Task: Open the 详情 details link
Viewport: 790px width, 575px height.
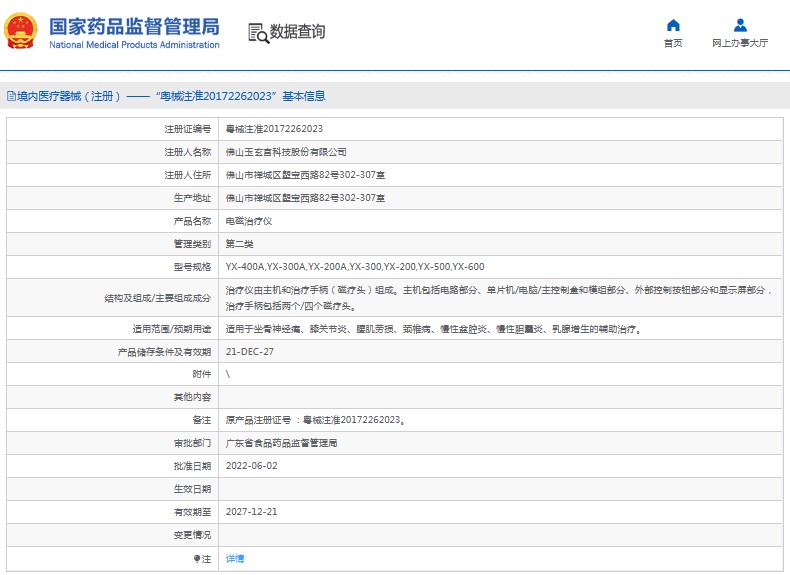Action: [235, 558]
